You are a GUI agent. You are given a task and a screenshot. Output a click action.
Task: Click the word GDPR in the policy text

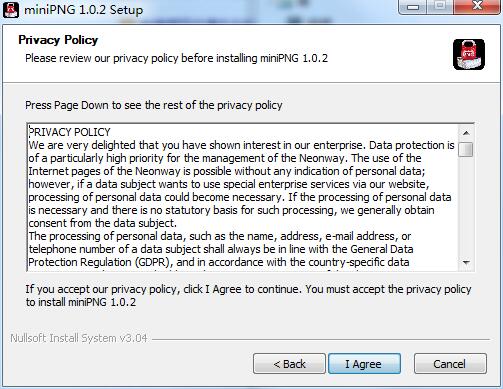pos(154,262)
